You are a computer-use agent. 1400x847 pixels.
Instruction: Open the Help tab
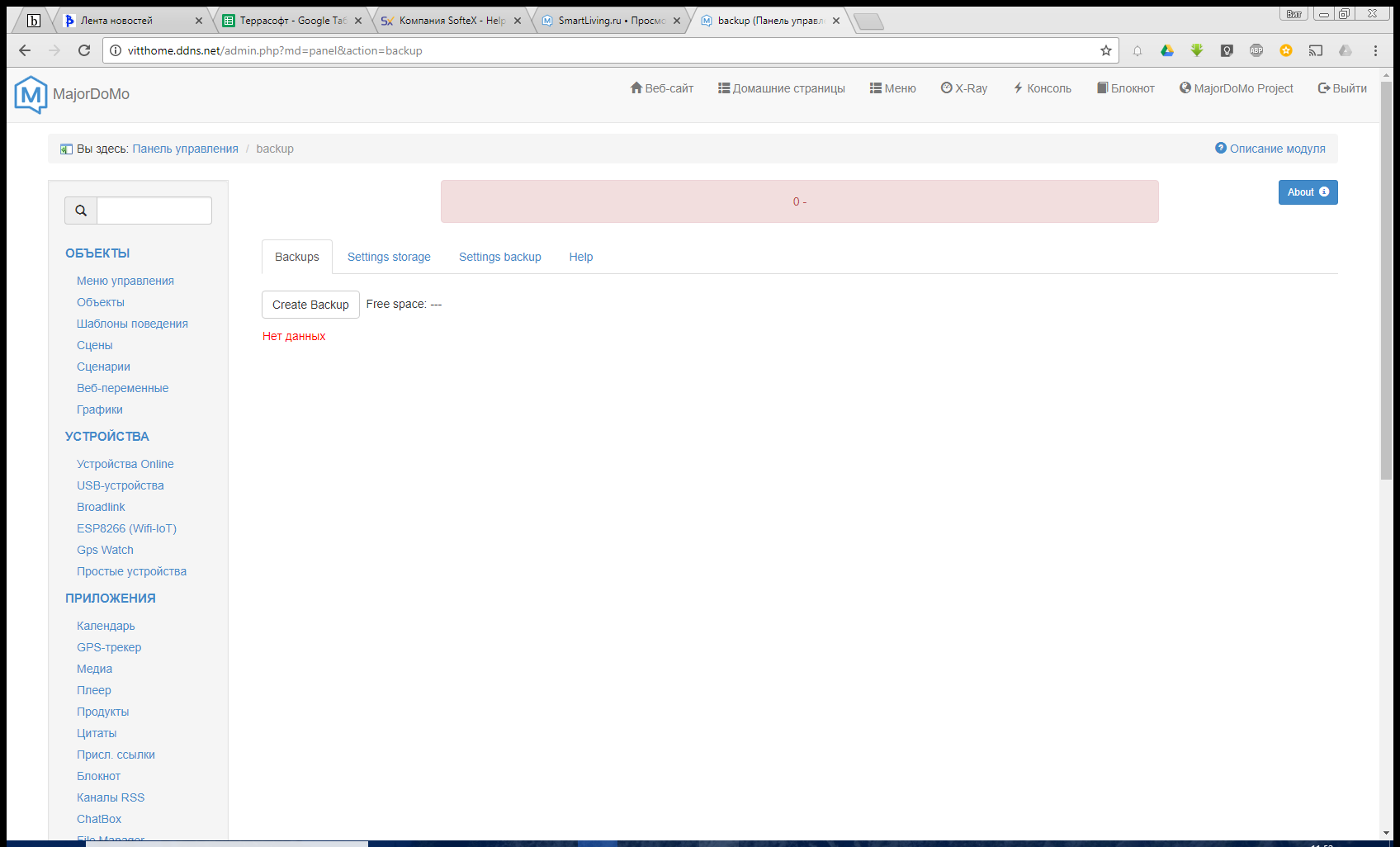coord(581,257)
